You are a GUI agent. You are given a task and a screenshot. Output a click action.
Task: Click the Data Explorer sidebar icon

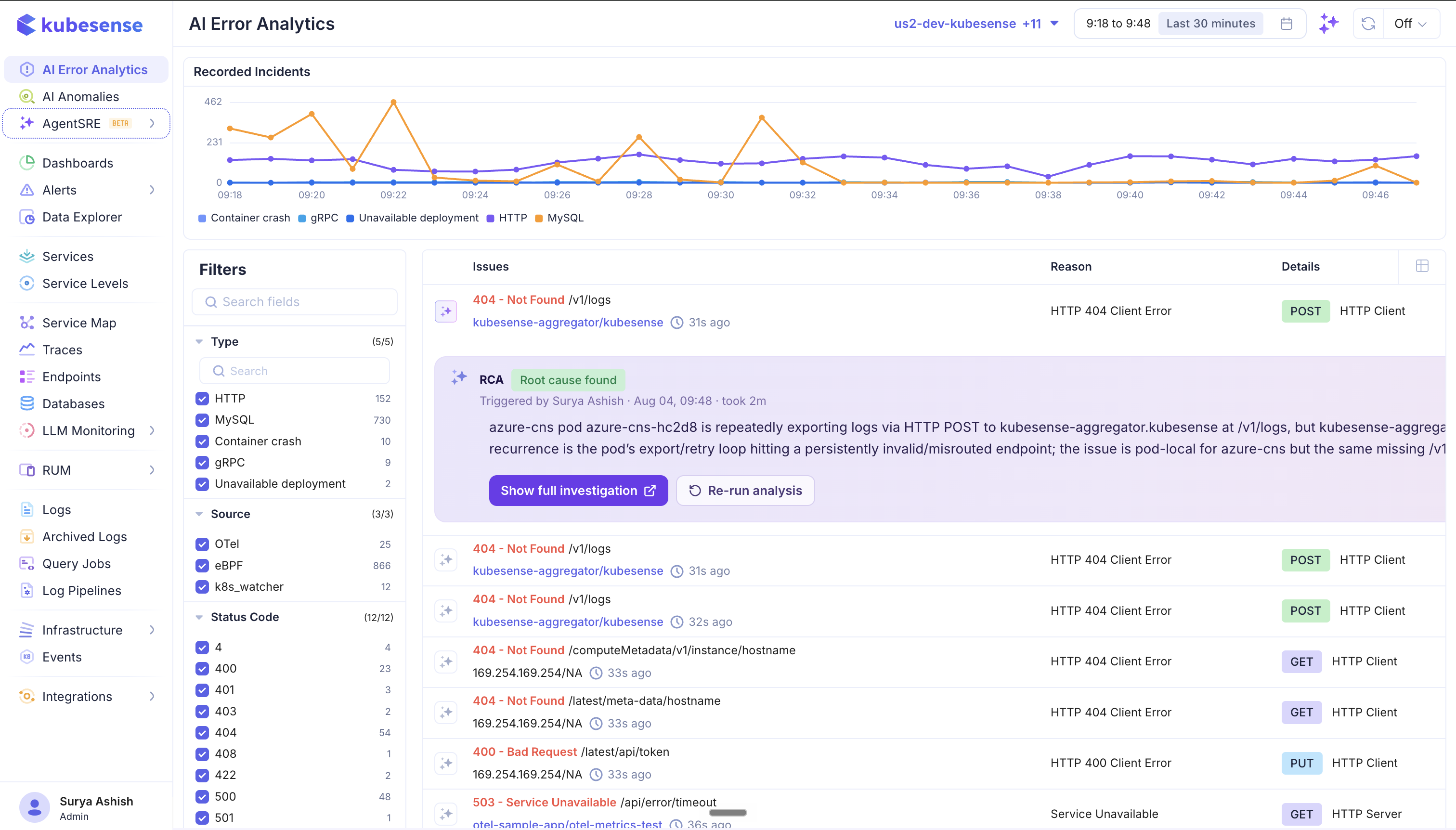[27, 217]
